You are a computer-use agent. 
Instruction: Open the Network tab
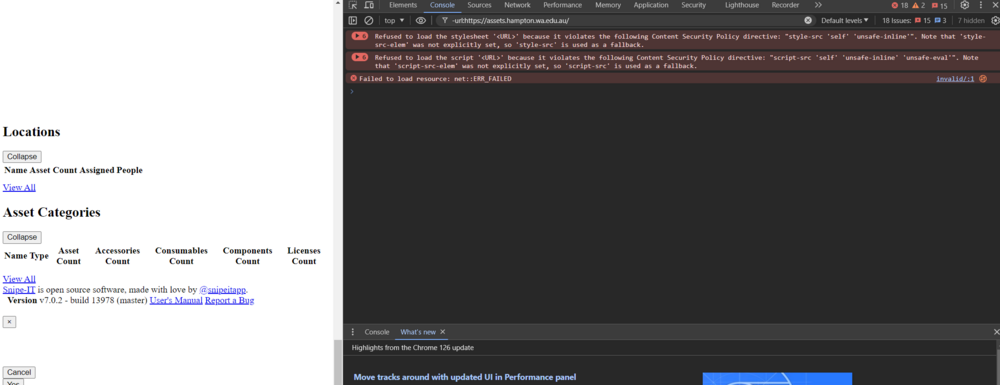517,5
